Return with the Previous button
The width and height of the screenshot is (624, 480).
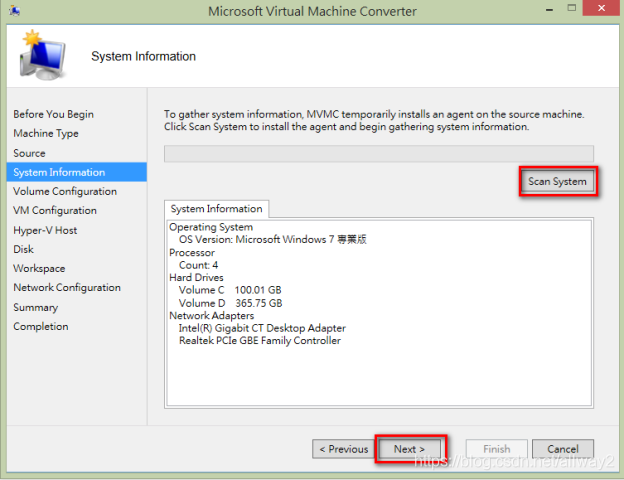pyautogui.click(x=343, y=449)
